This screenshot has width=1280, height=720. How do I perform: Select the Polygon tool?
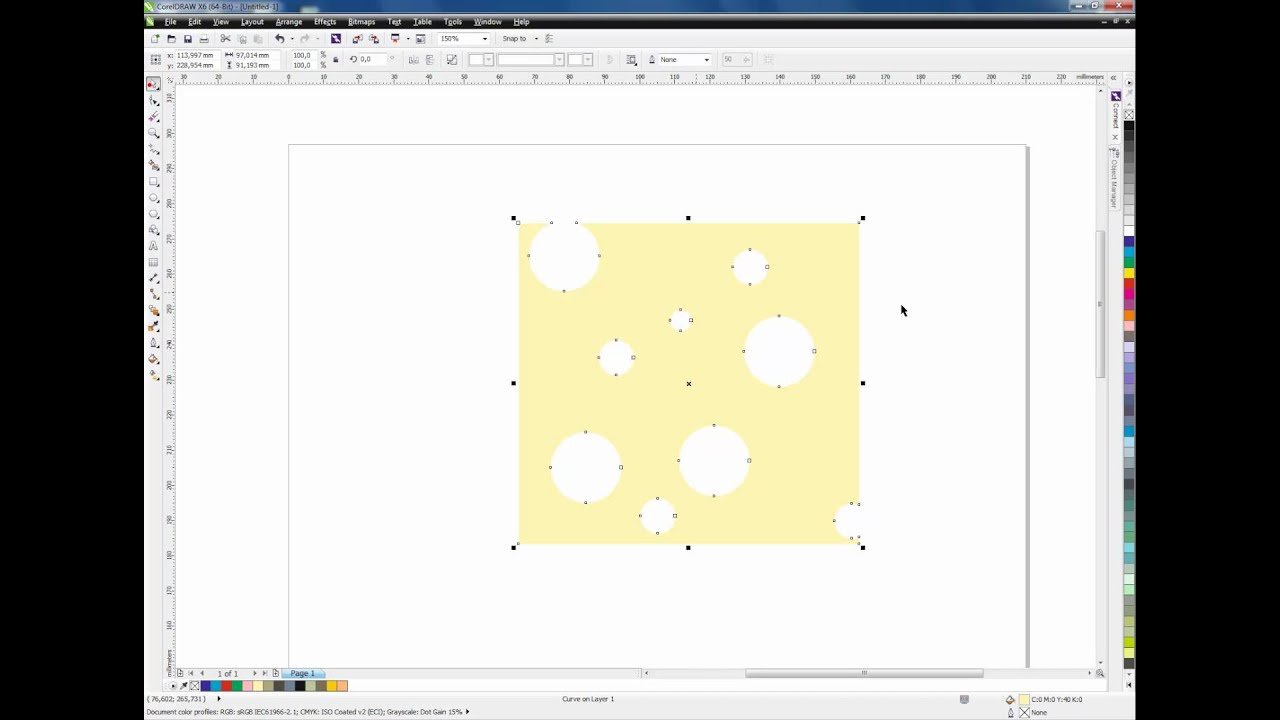[154, 214]
